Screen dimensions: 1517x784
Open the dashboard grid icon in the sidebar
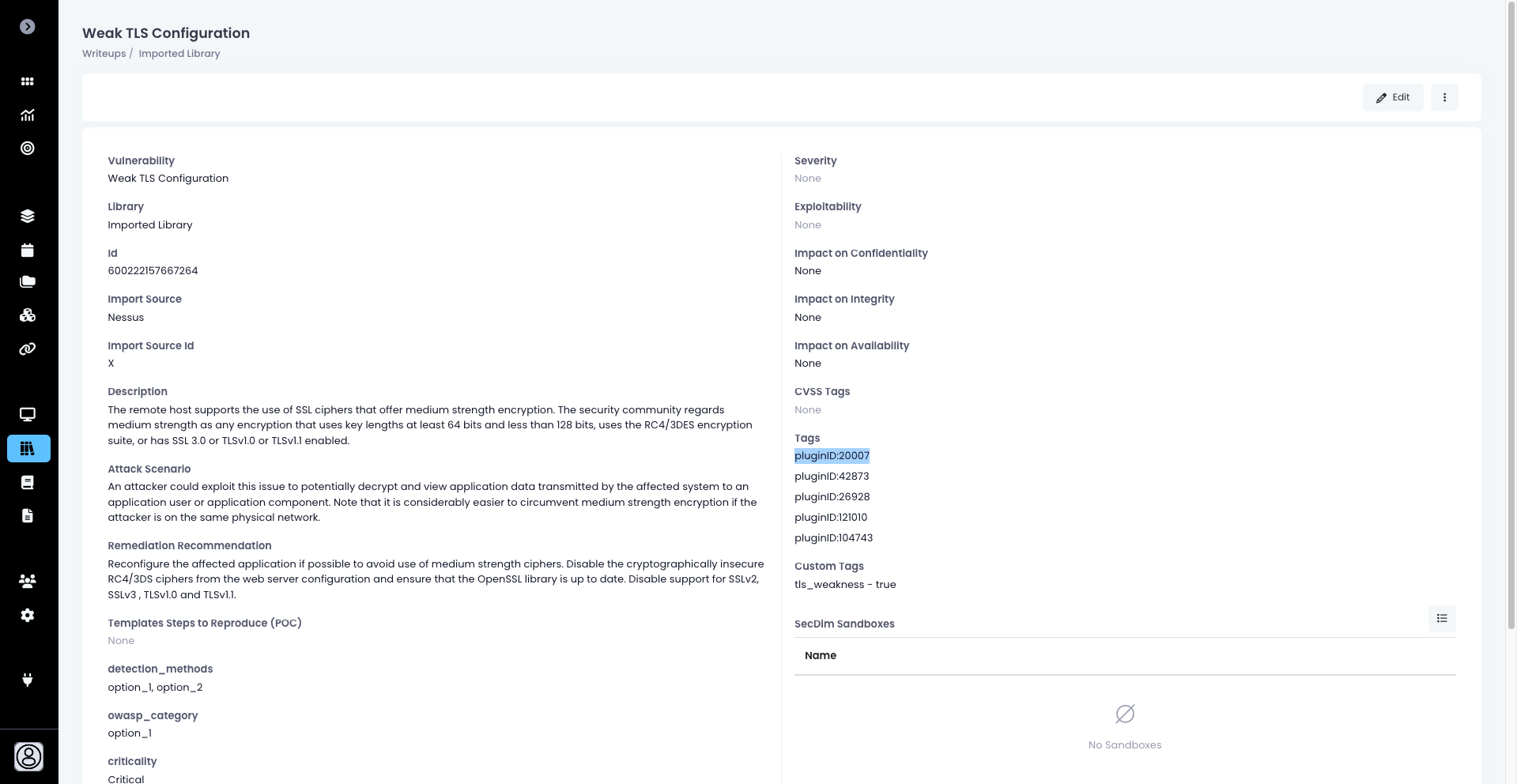pos(28,81)
